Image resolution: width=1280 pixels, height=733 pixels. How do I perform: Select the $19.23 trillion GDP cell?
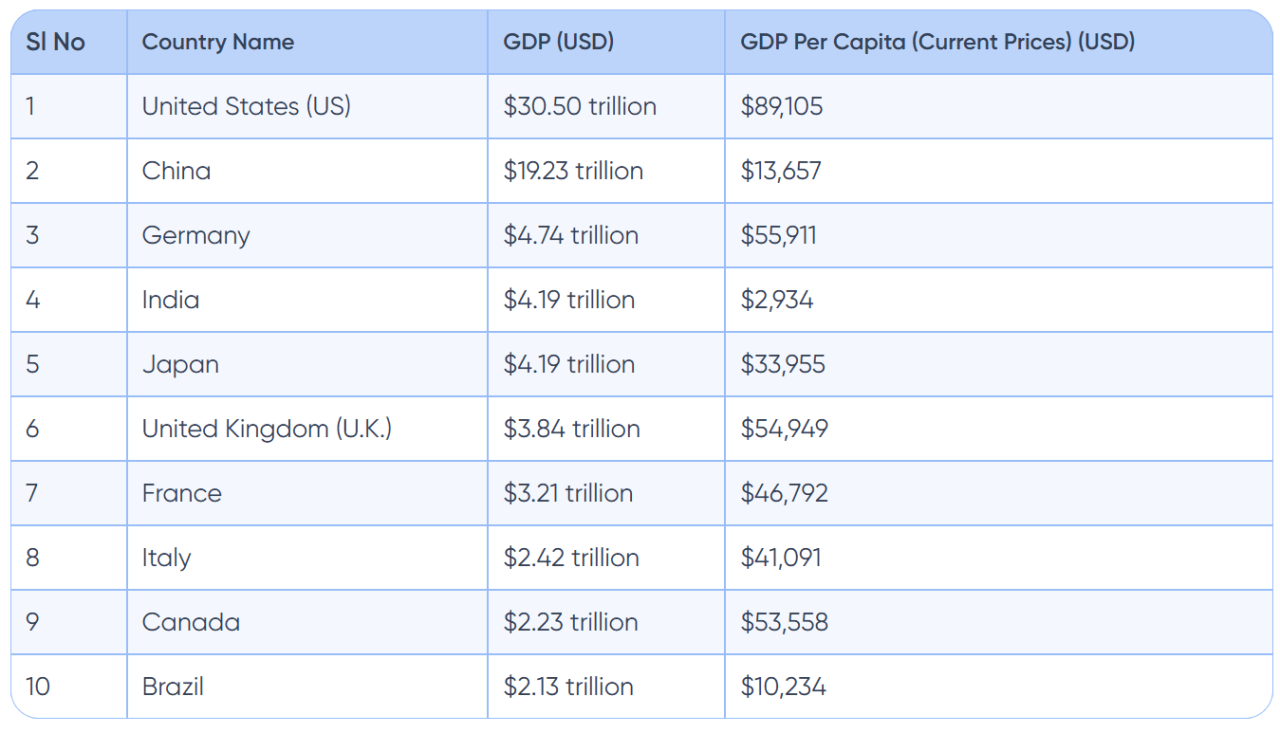[573, 171]
